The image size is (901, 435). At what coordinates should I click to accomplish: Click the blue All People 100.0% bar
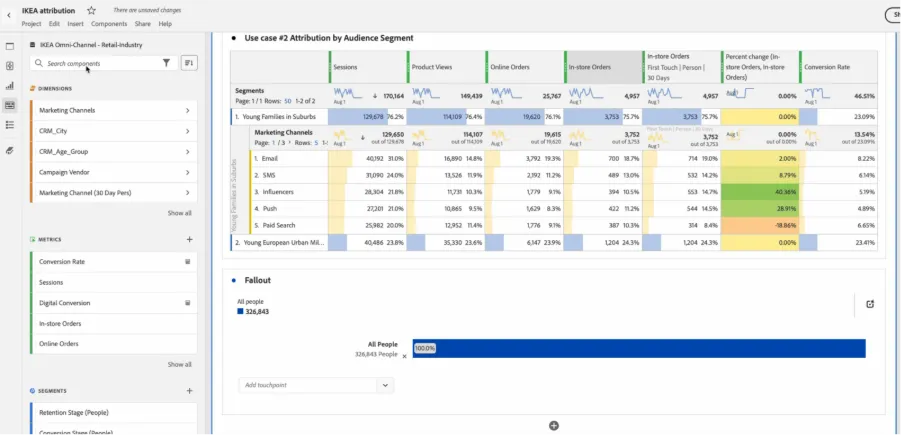tap(639, 348)
